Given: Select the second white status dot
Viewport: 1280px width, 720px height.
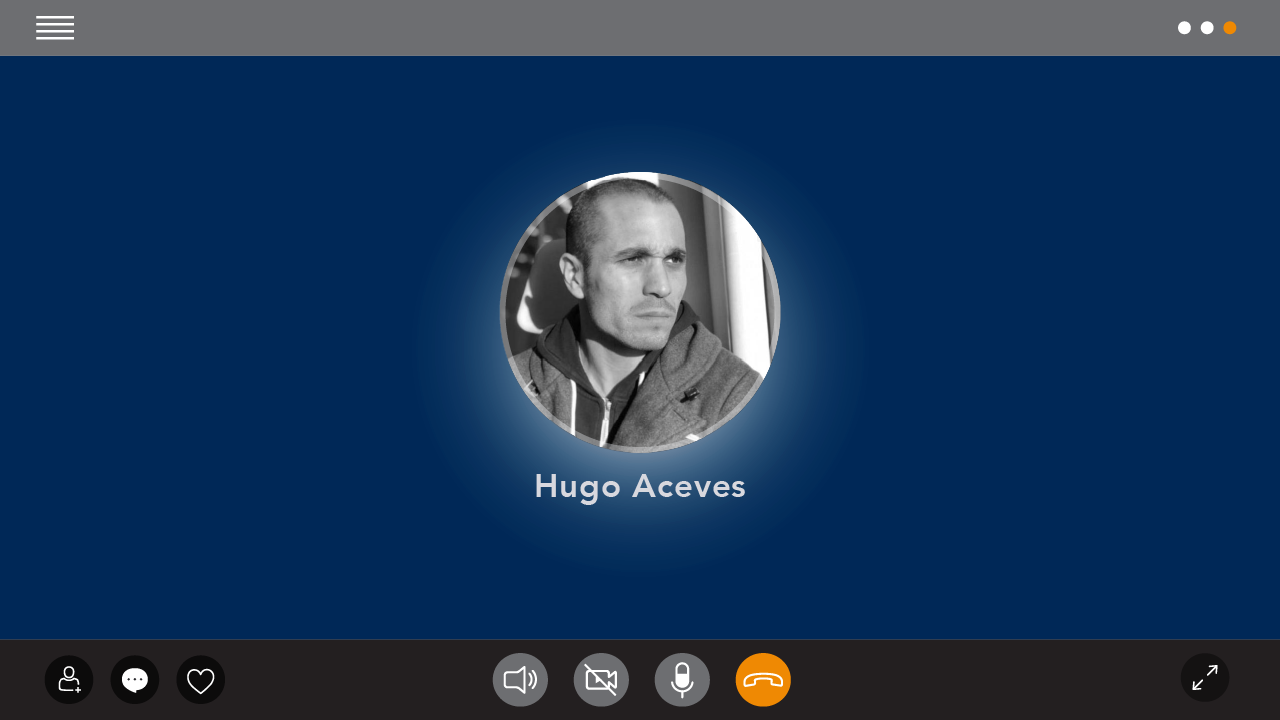Looking at the screenshot, I should pos(1207,28).
